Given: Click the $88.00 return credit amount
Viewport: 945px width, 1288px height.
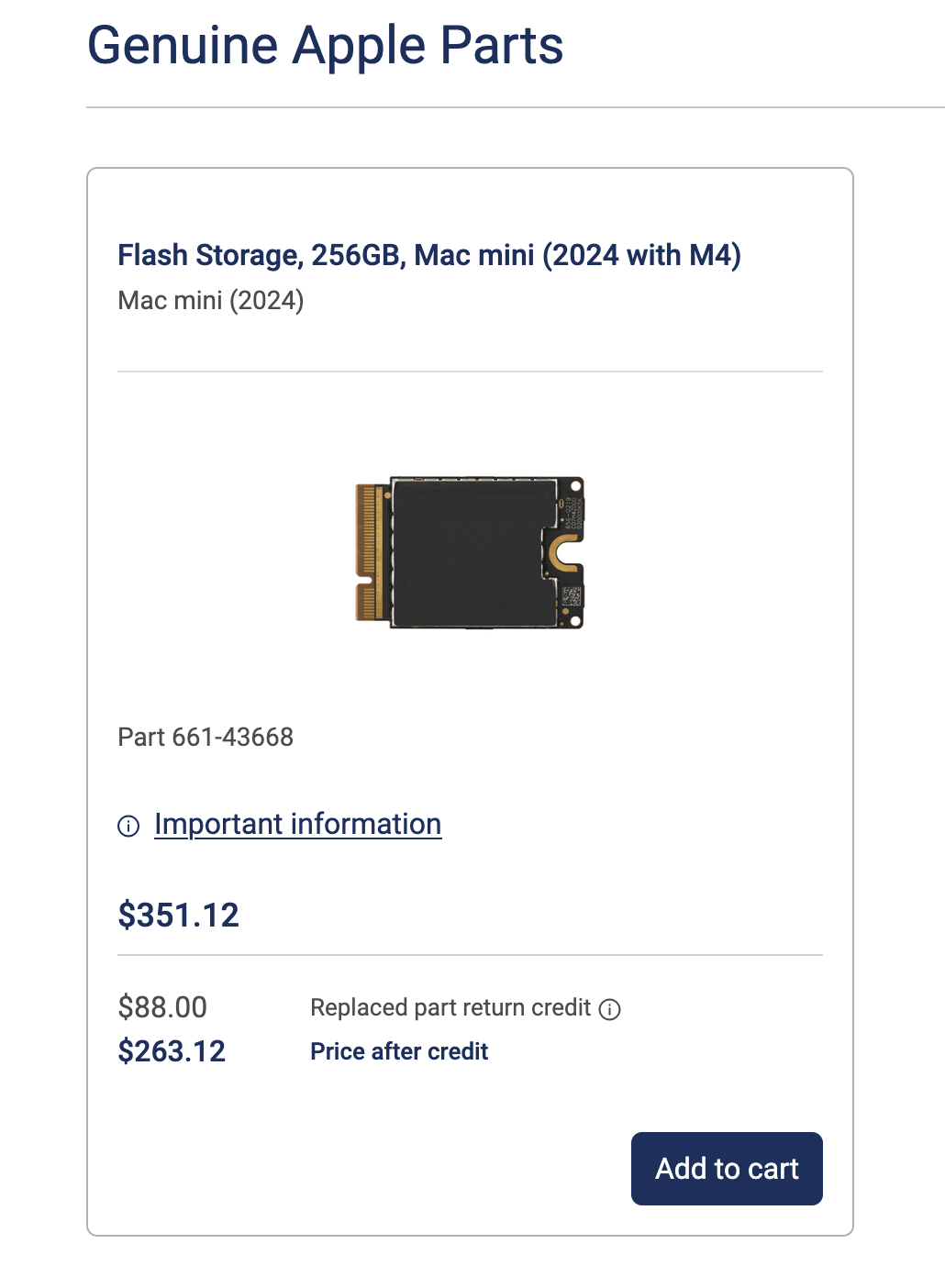Looking at the screenshot, I should 162,1007.
